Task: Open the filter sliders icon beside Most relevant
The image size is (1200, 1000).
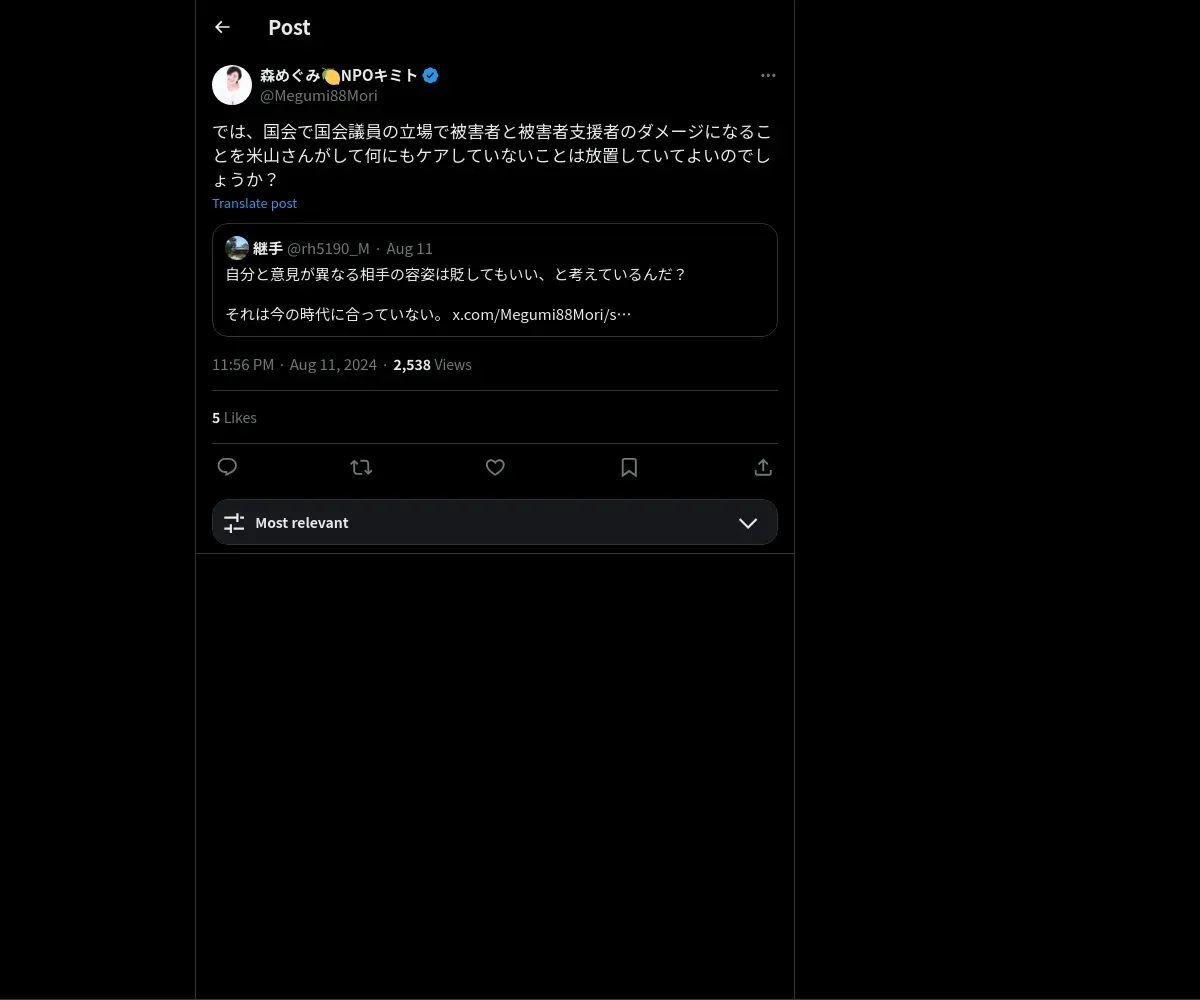Action: point(234,523)
